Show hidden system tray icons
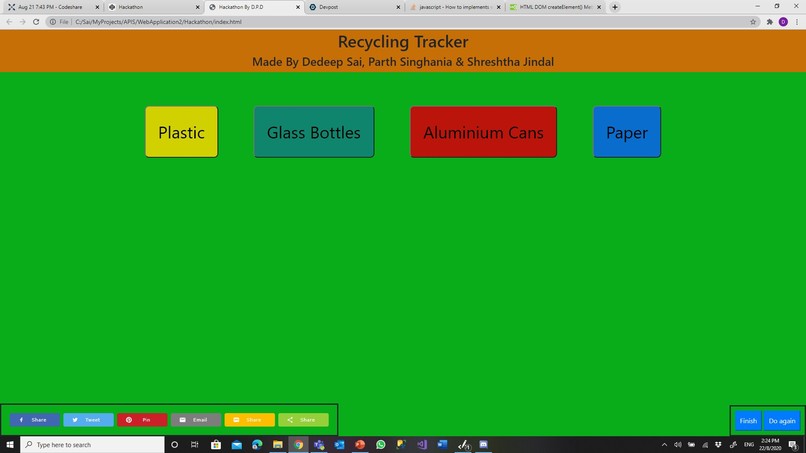The height and width of the screenshot is (453, 806). tap(664, 444)
